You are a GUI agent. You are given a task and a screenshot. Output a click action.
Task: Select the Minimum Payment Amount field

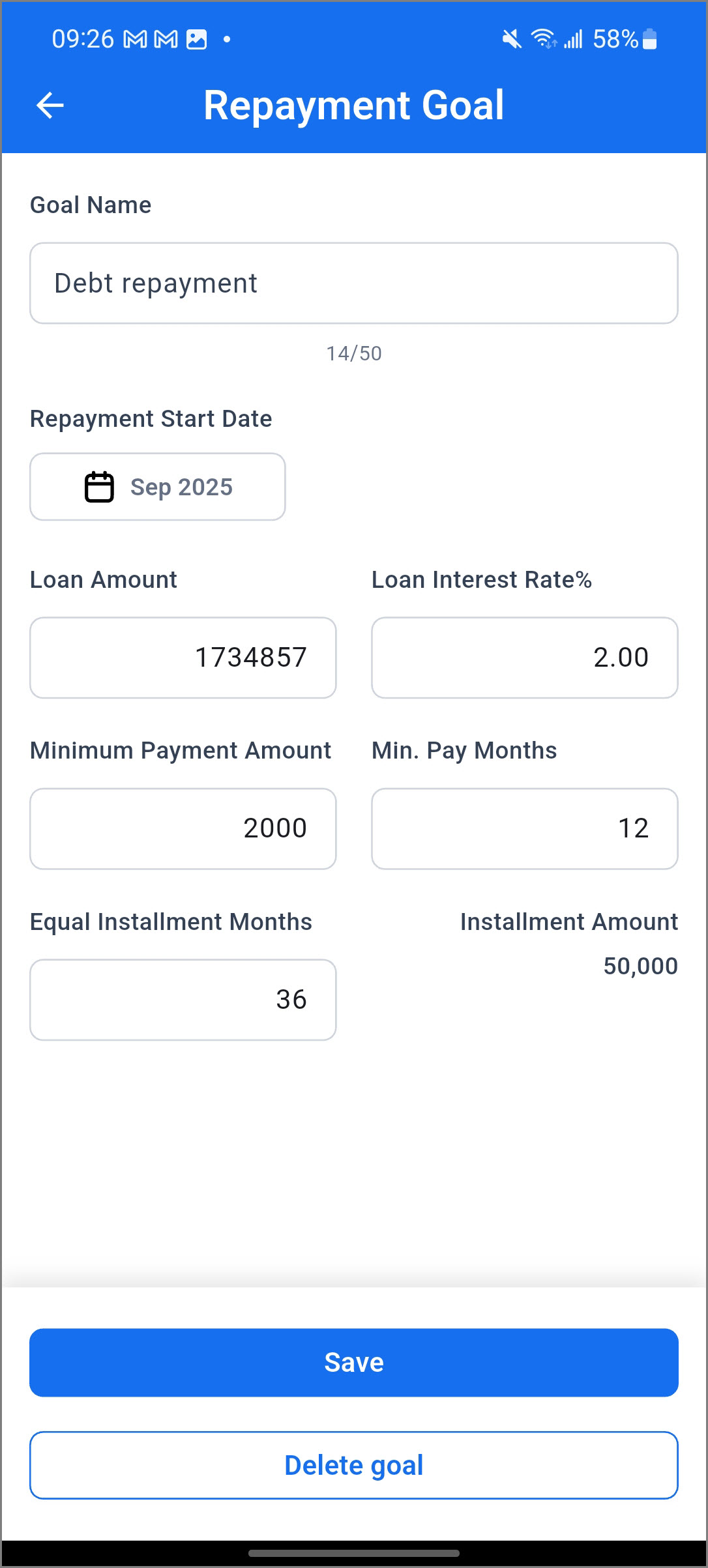click(x=183, y=829)
